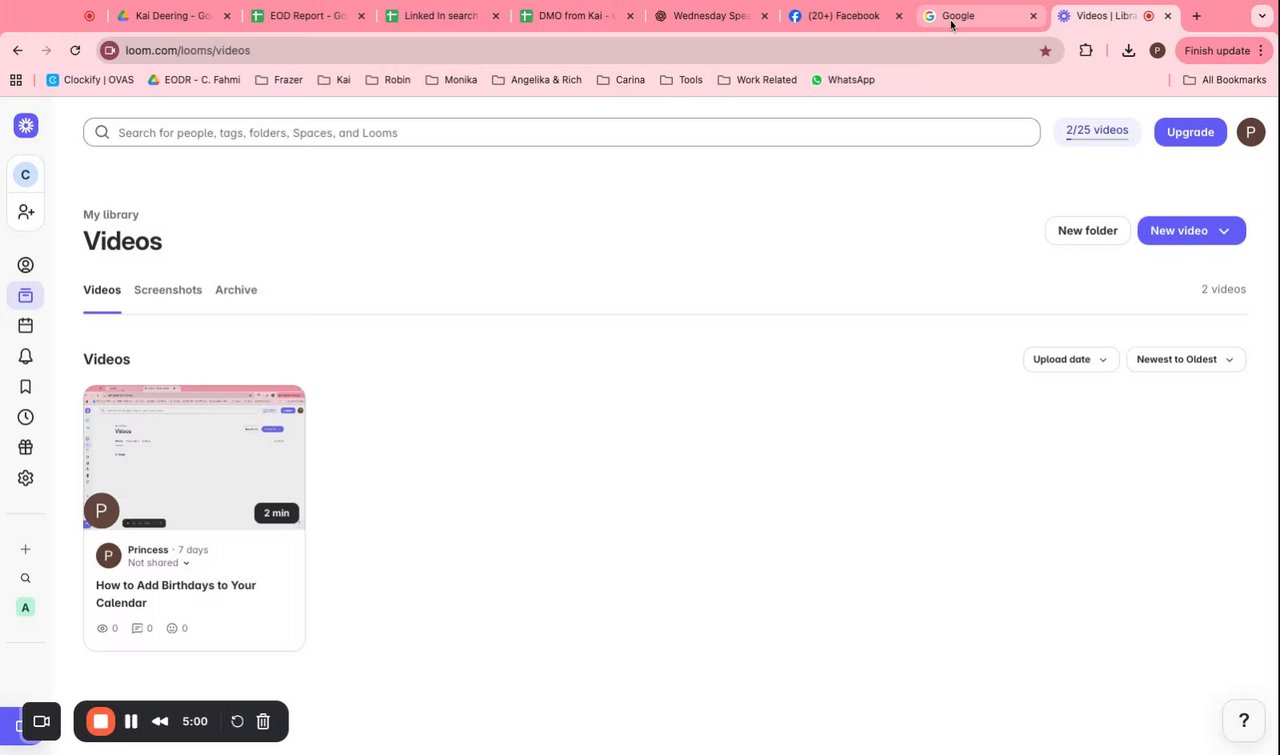The image size is (1280, 755).
Task: Switch to the Screenshots tab
Action: pyautogui.click(x=168, y=290)
